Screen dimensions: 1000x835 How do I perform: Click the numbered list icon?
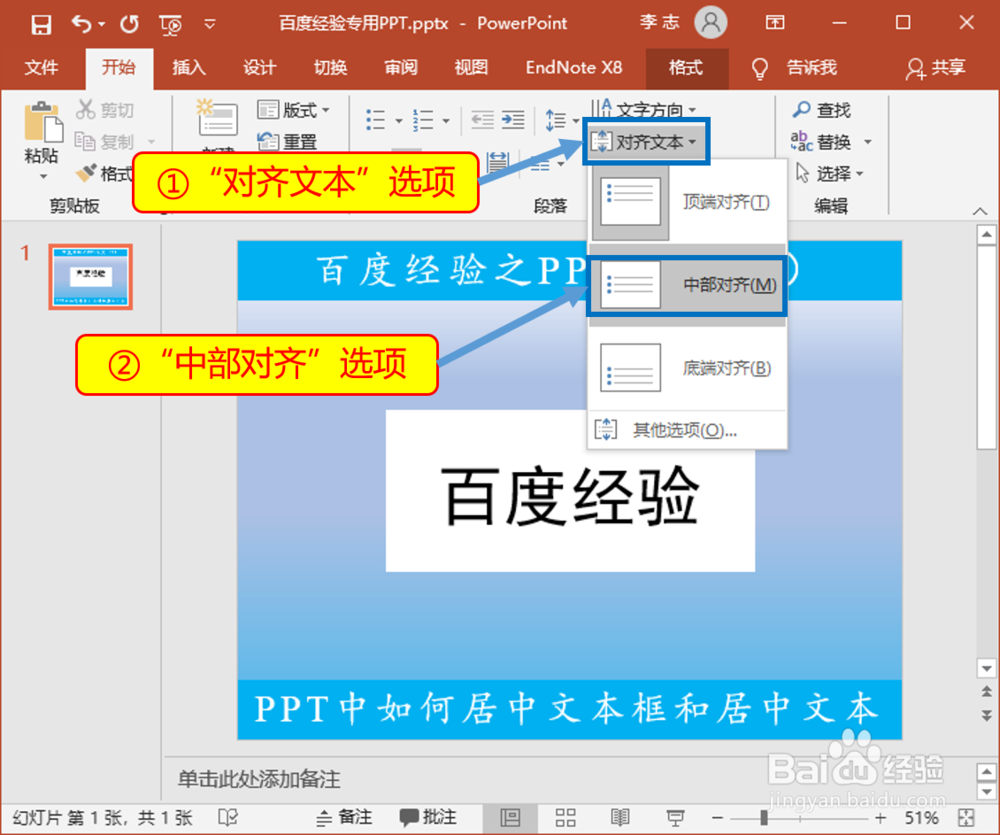coord(423,119)
